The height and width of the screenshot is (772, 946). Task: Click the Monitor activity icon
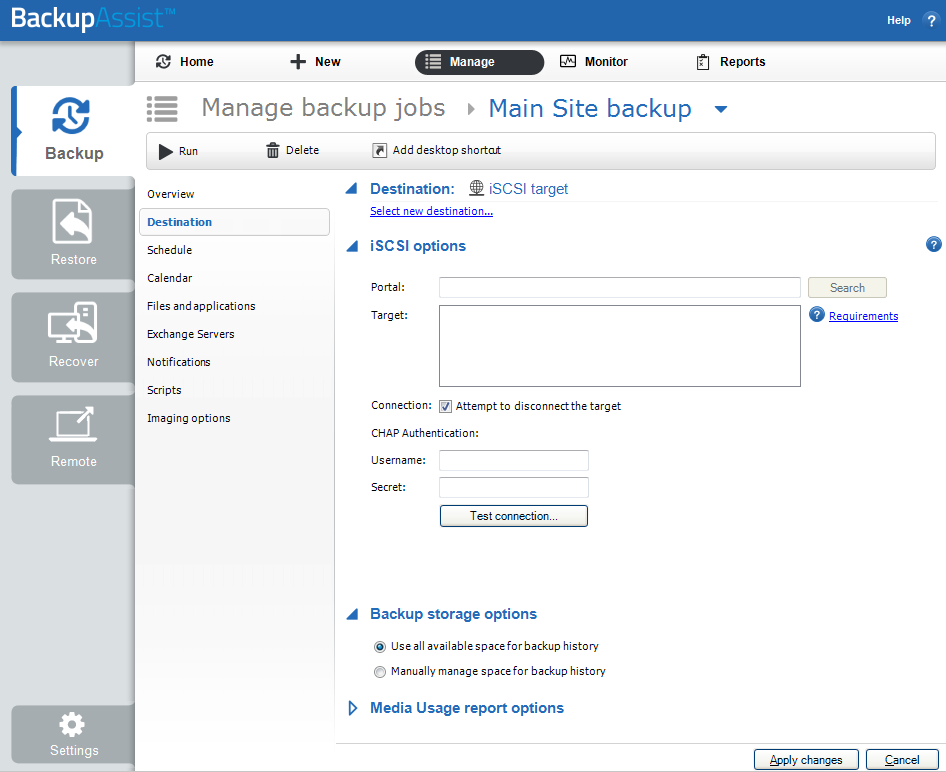coord(568,62)
